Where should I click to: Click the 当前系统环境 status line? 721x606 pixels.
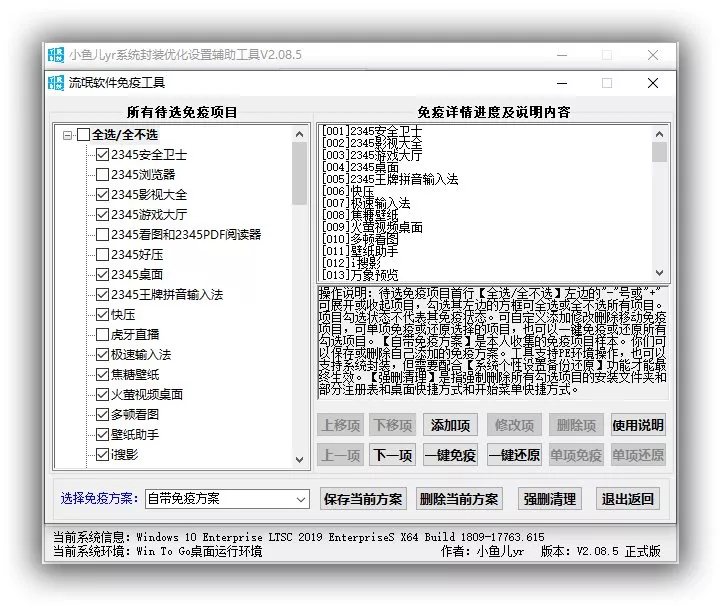[x=157, y=551]
